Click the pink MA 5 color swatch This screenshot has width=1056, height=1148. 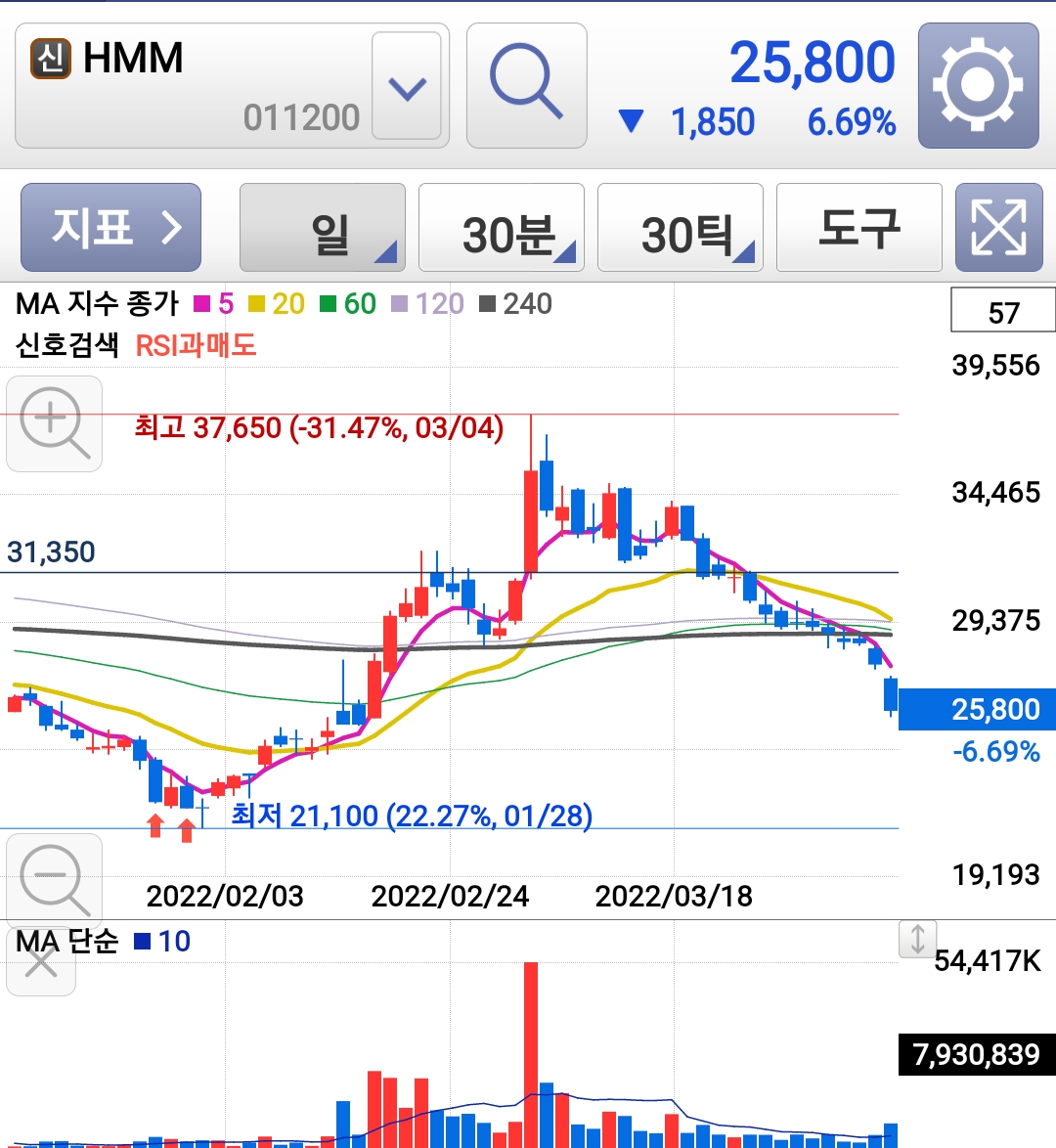click(x=202, y=305)
